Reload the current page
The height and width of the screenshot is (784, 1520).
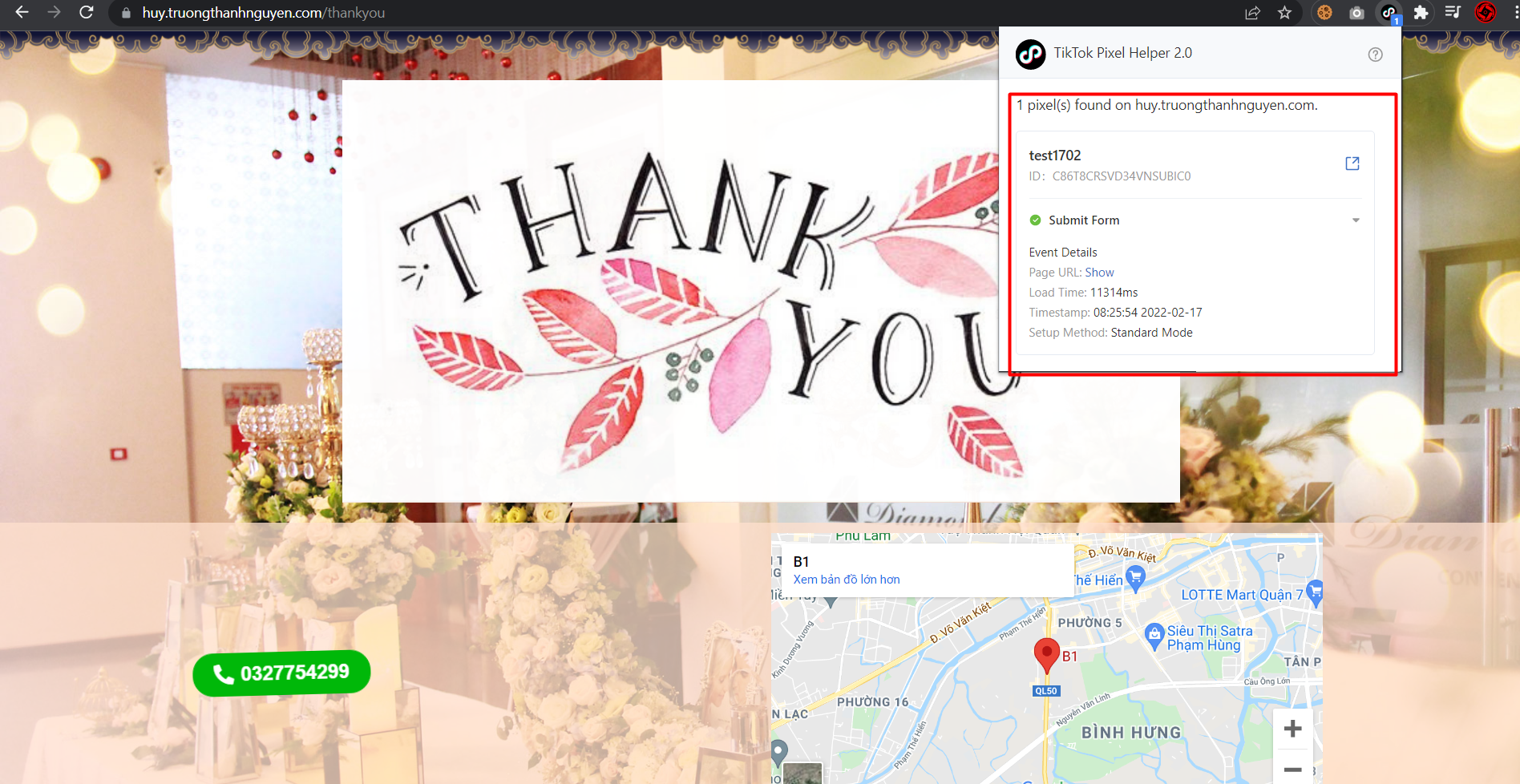87,12
